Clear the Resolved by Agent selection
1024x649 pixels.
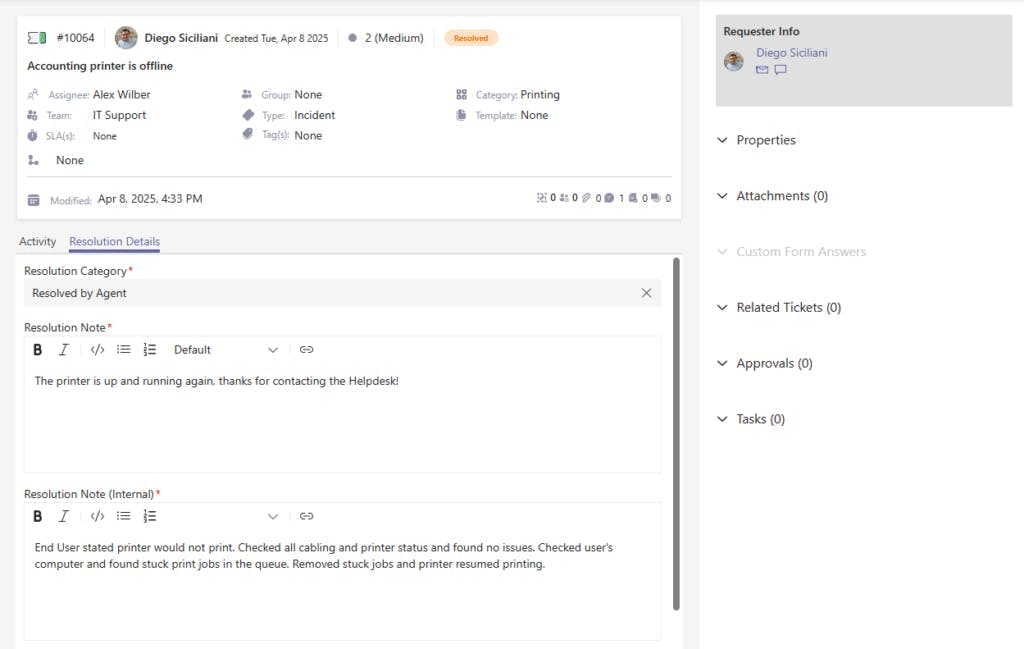tap(646, 293)
